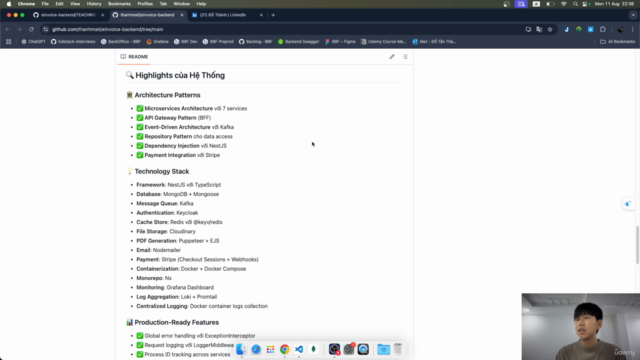
Task: Click 'Message Queue: Kafka' list item
Action: [x=165, y=203]
